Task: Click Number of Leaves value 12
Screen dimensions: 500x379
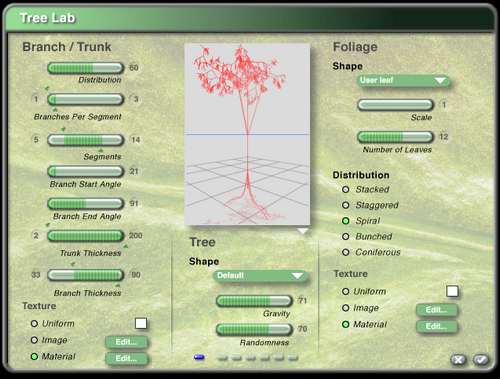Action: coord(444,137)
